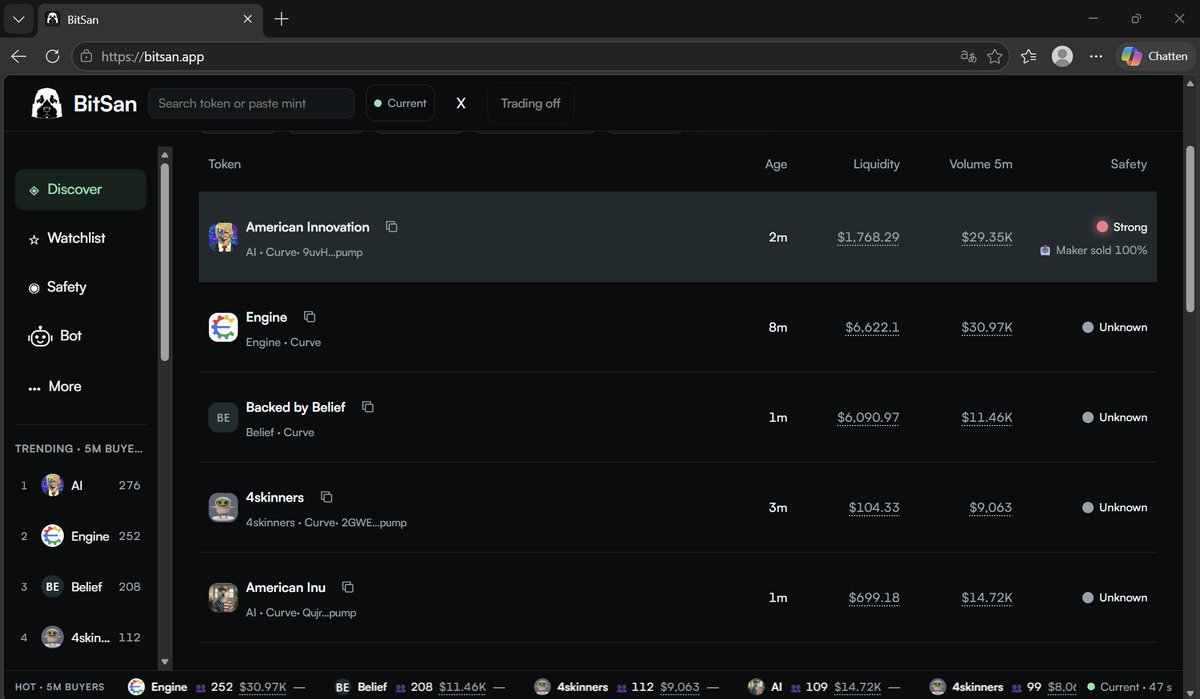This screenshot has height=699, width=1200.
Task: Click the American Innovation token avatar
Action: click(x=223, y=237)
